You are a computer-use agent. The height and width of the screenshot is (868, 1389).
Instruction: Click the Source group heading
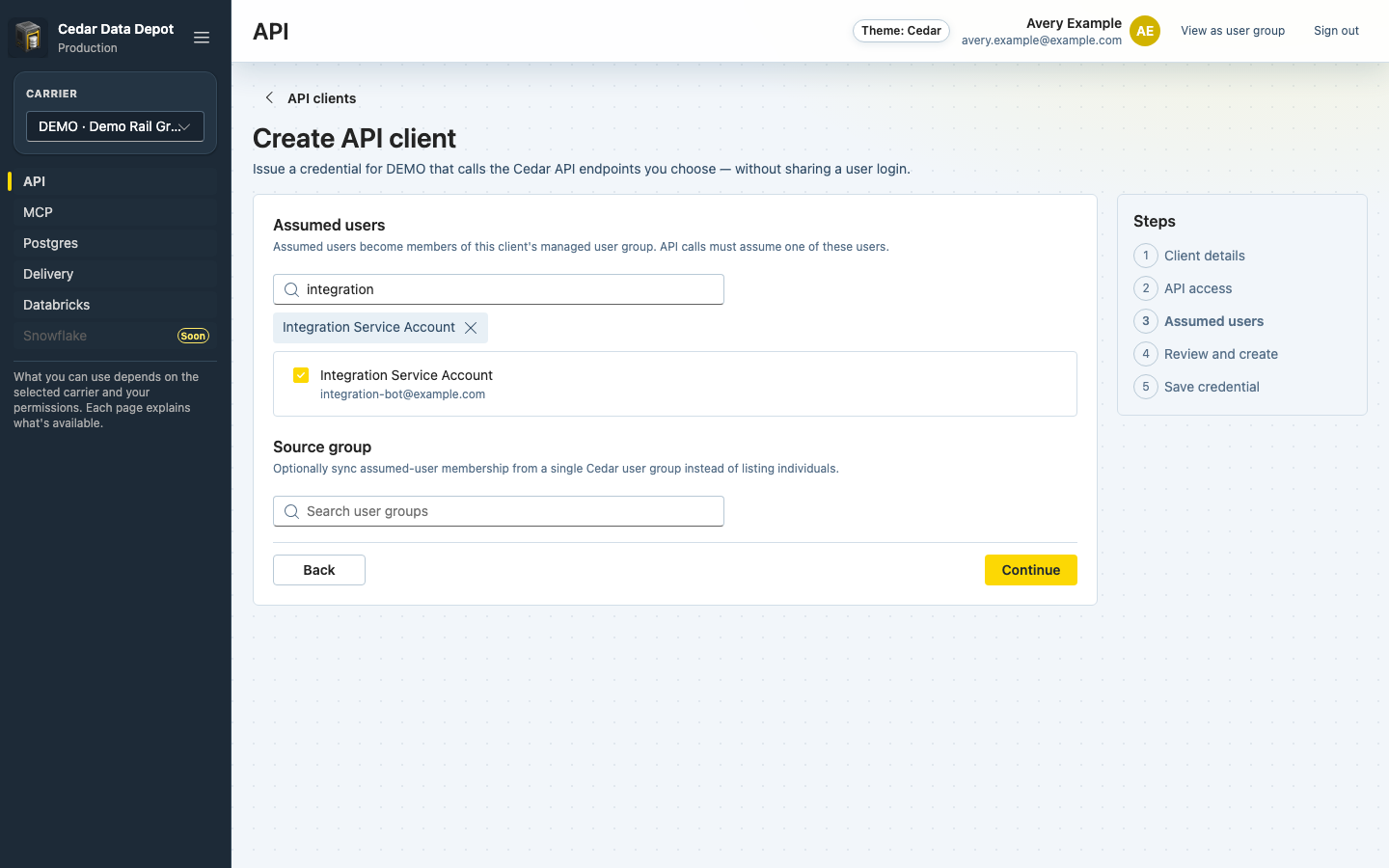322,447
